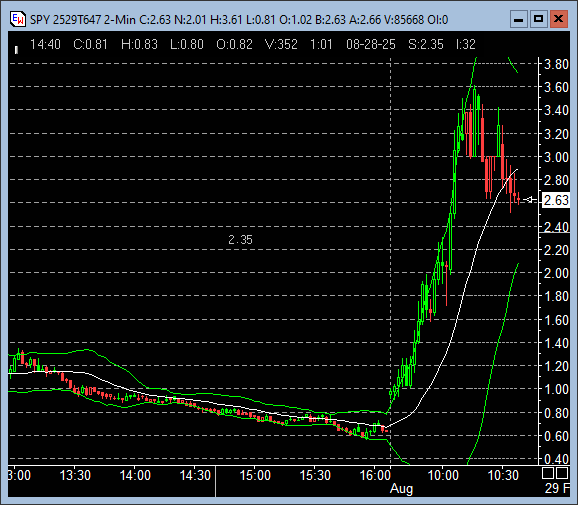The width and height of the screenshot is (578, 505).
Task: Click the 10:00 time axis label
Action: coord(443,475)
